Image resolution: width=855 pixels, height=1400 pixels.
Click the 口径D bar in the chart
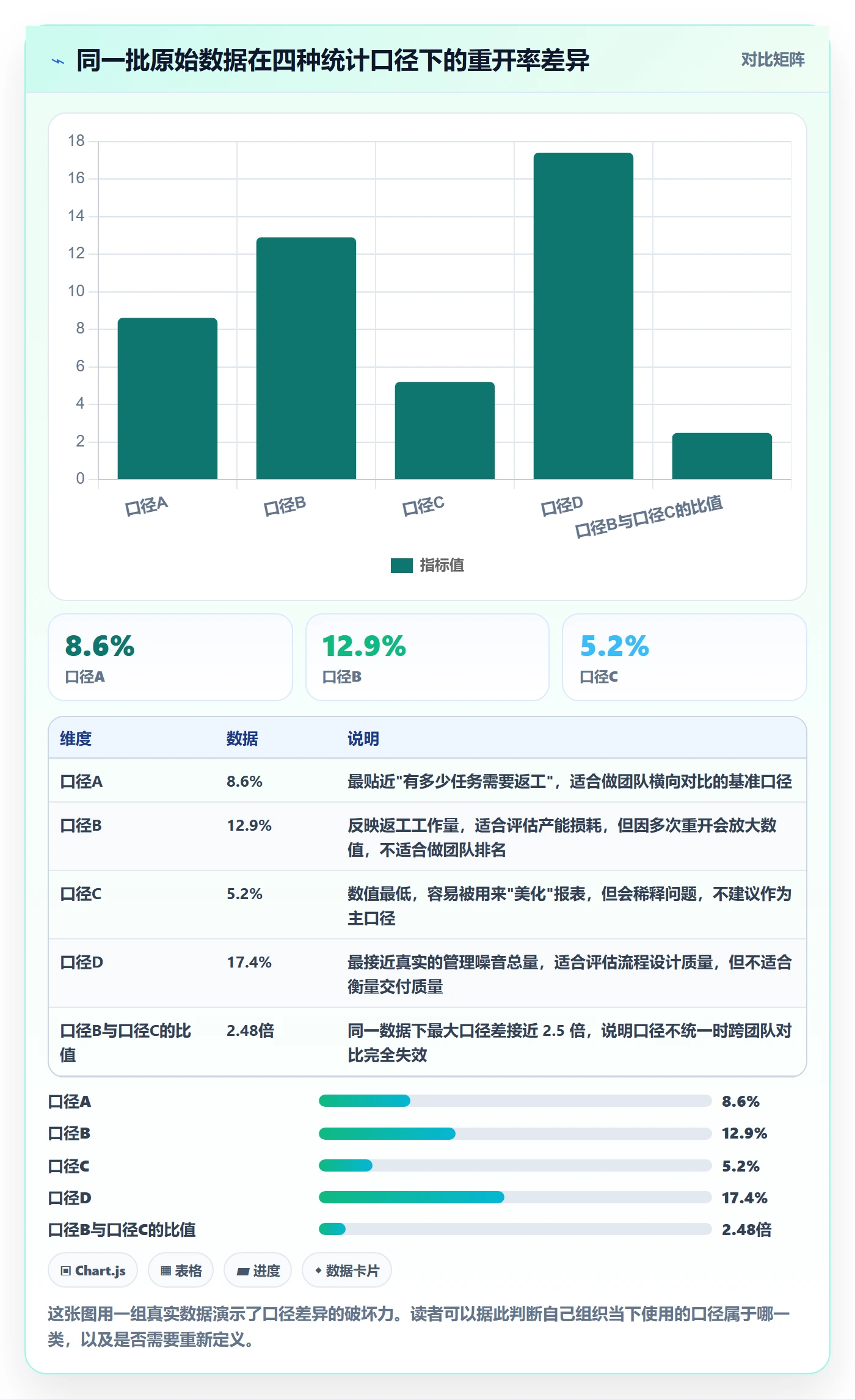tap(583, 316)
